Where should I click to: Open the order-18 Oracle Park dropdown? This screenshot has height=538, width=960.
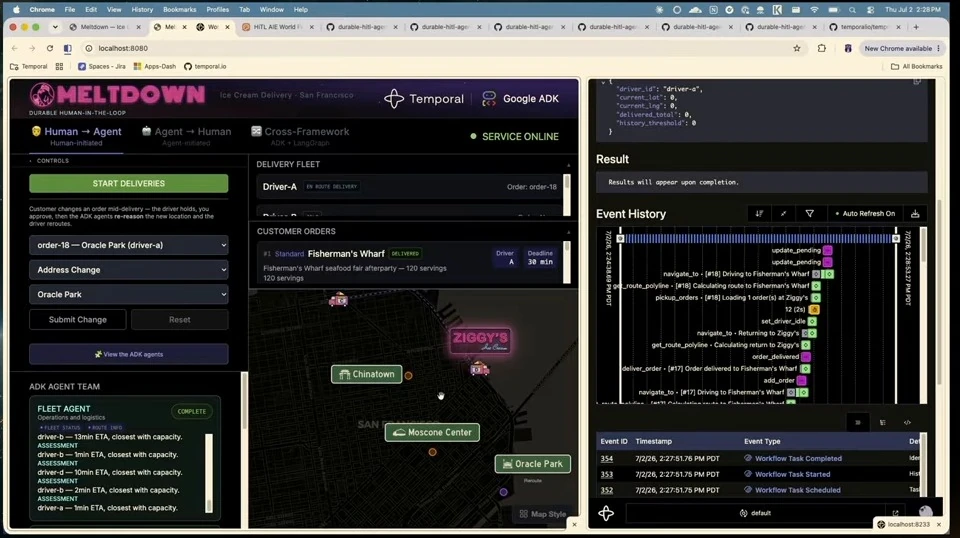[x=129, y=245]
